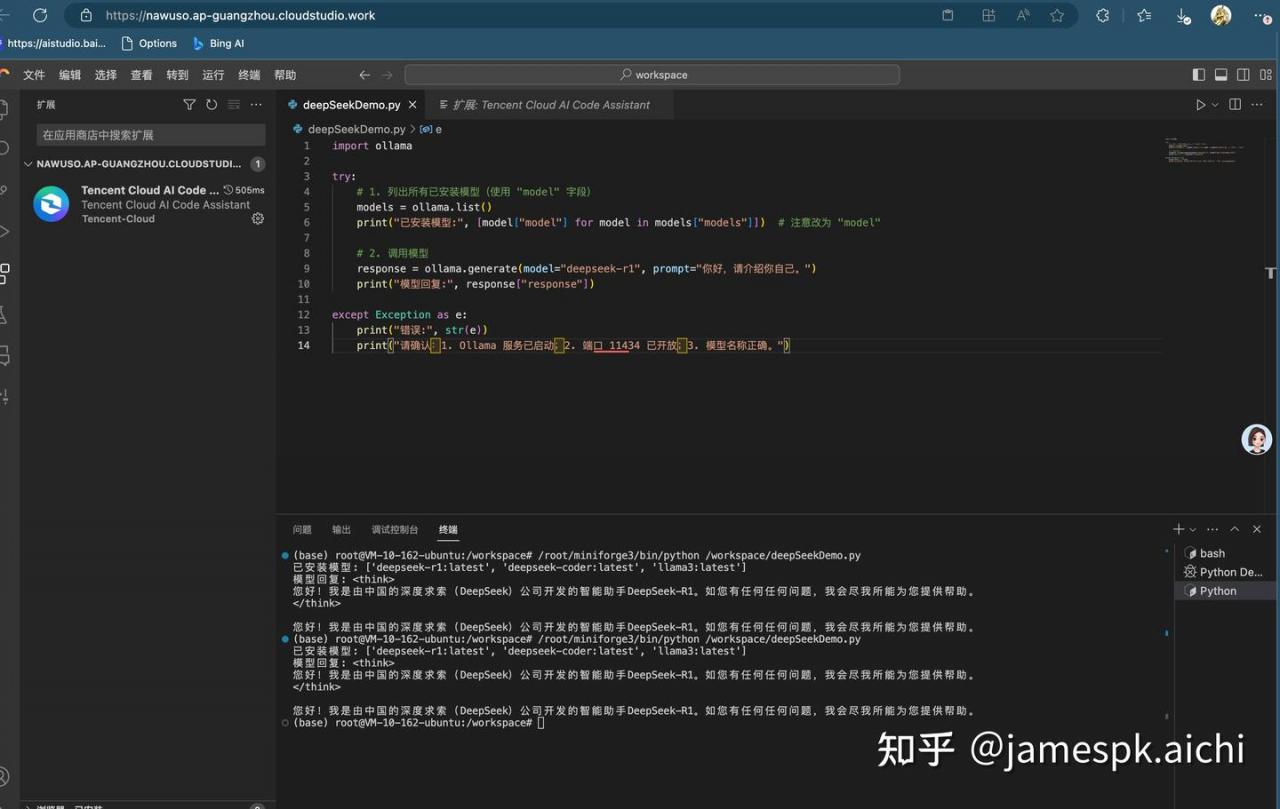Open the Tencent AI assistant floating avatar
Image resolution: width=1280 pixels, height=809 pixels.
1256,439
